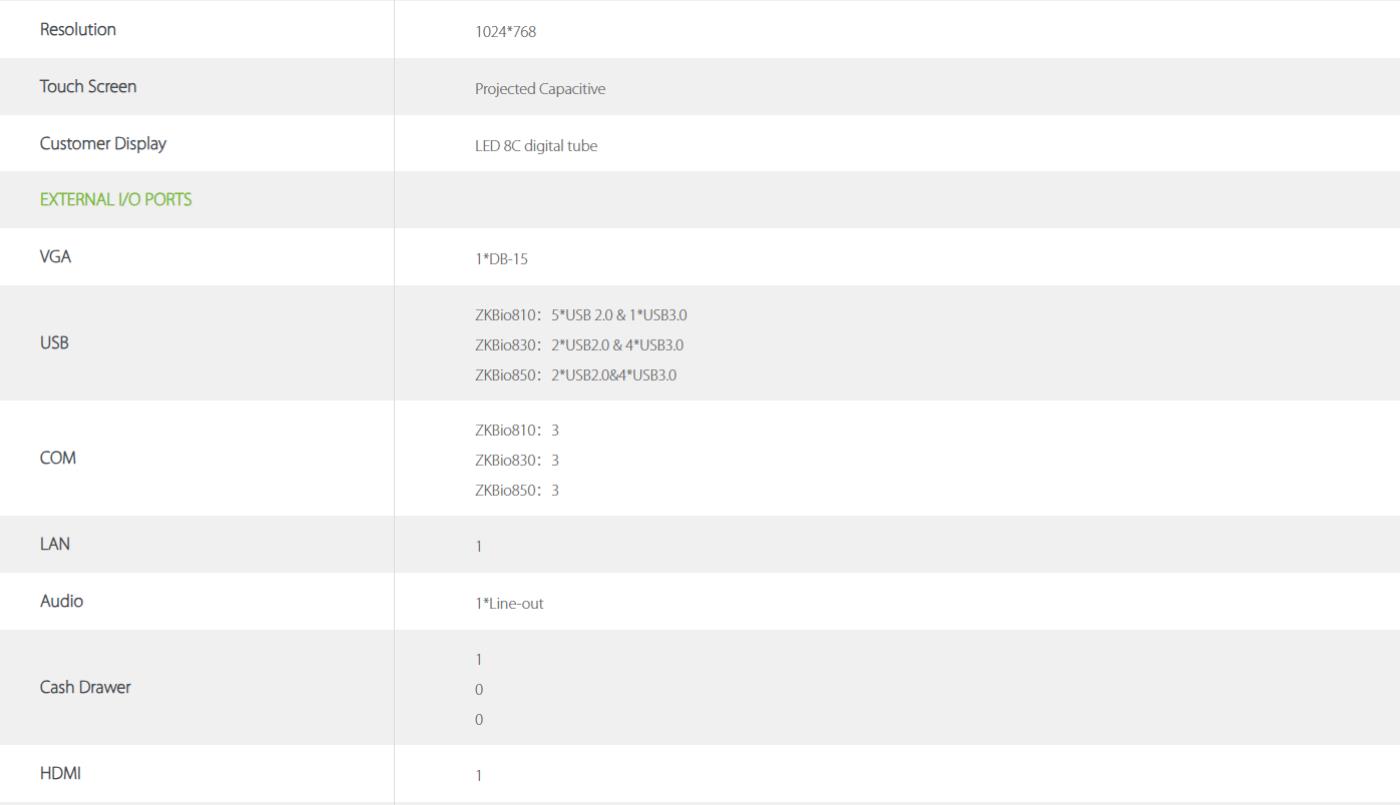Click the Audio row label
Viewport: 1400px width, 805px height.
click(61, 601)
